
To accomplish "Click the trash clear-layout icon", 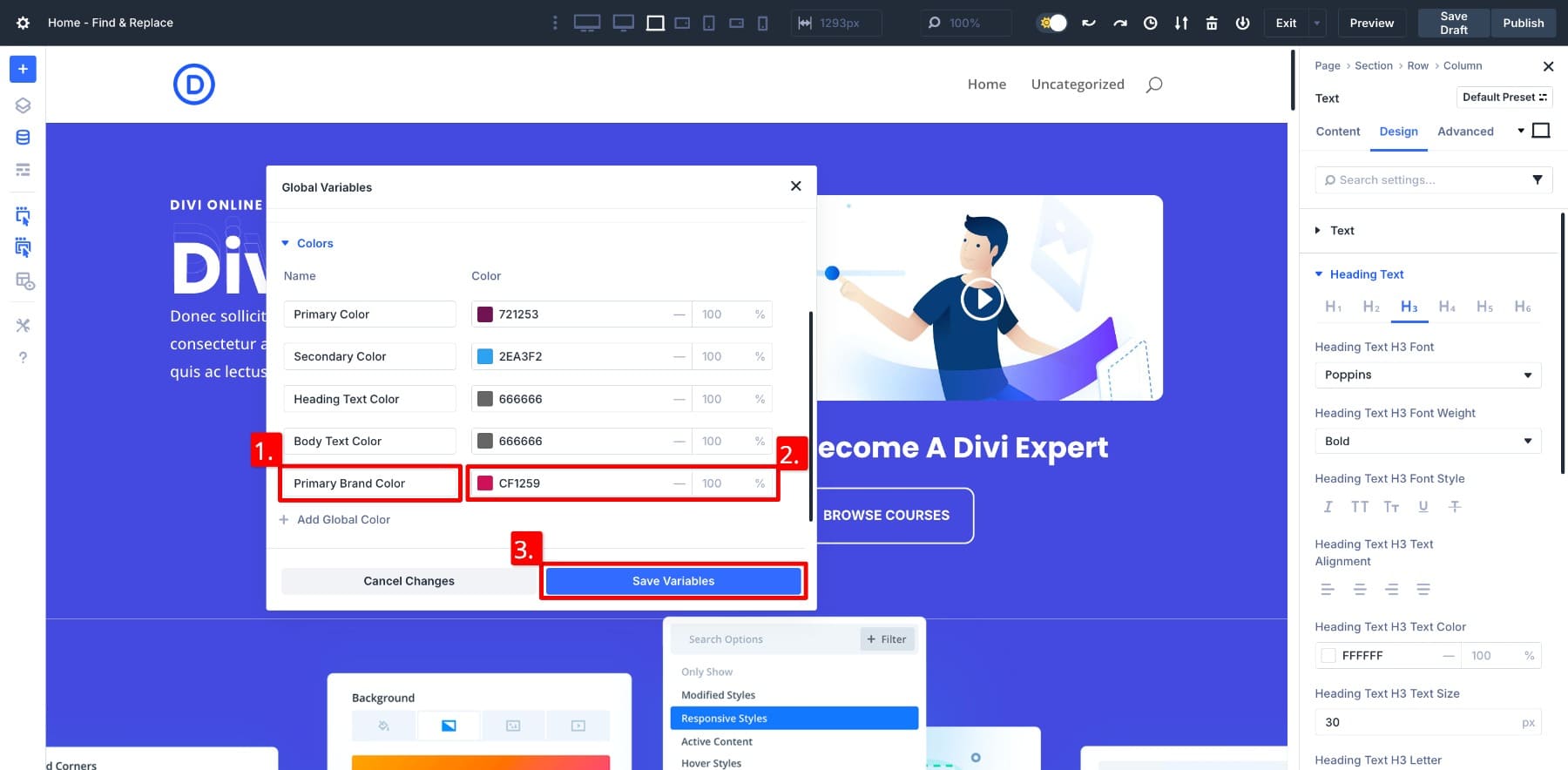I will click(1212, 23).
